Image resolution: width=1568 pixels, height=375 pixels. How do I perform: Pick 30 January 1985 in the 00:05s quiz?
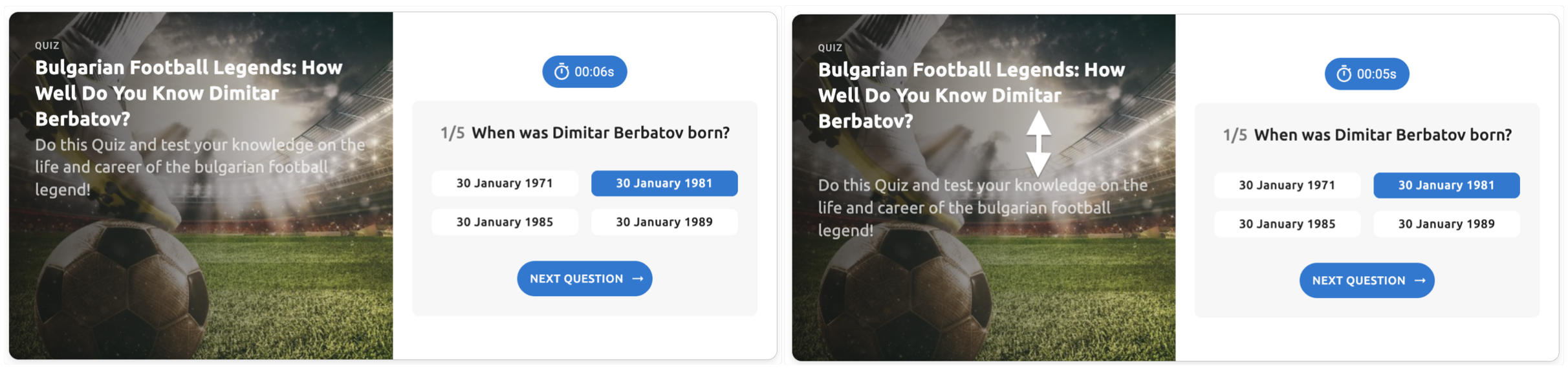(1287, 224)
